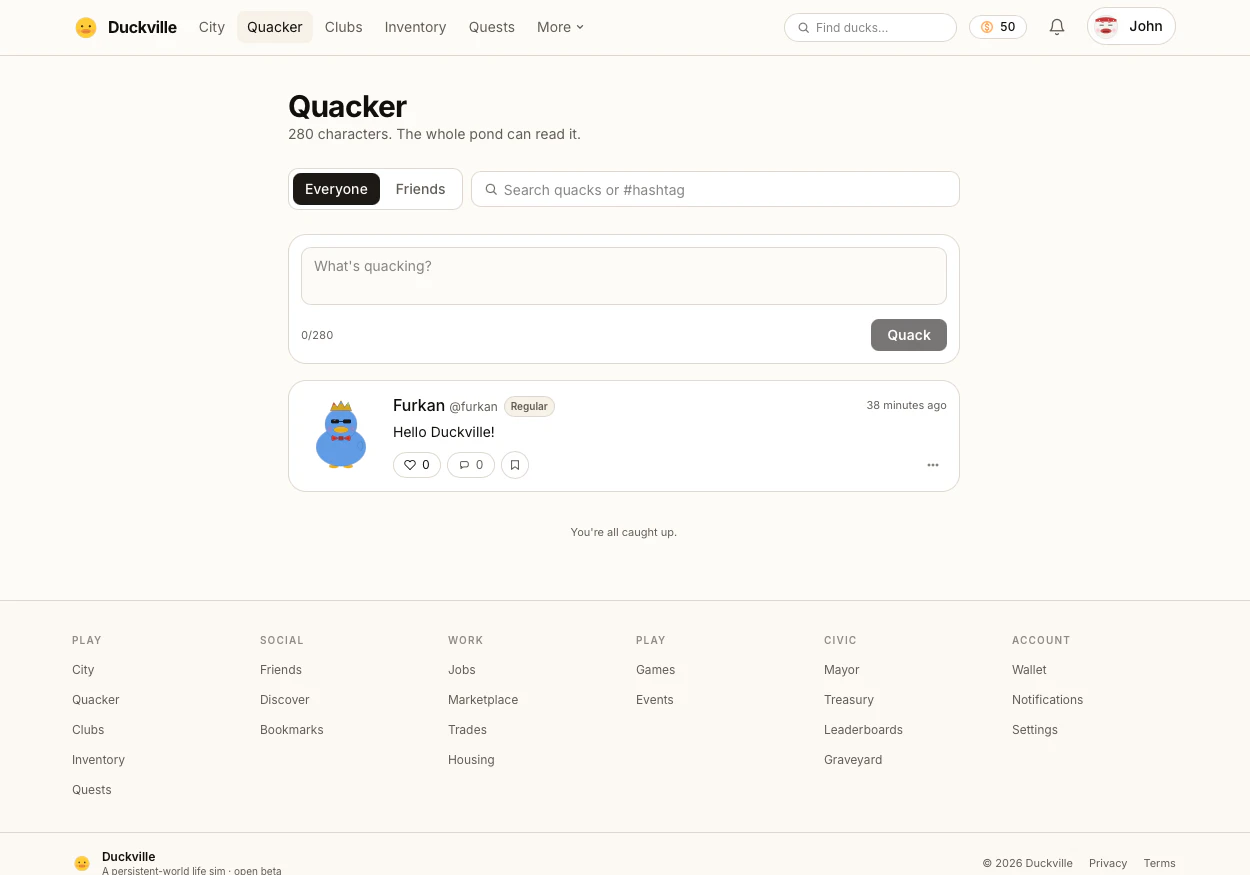This screenshot has height=875, width=1250.
Task: Toggle Furkan's Regular badge
Action: (x=529, y=406)
